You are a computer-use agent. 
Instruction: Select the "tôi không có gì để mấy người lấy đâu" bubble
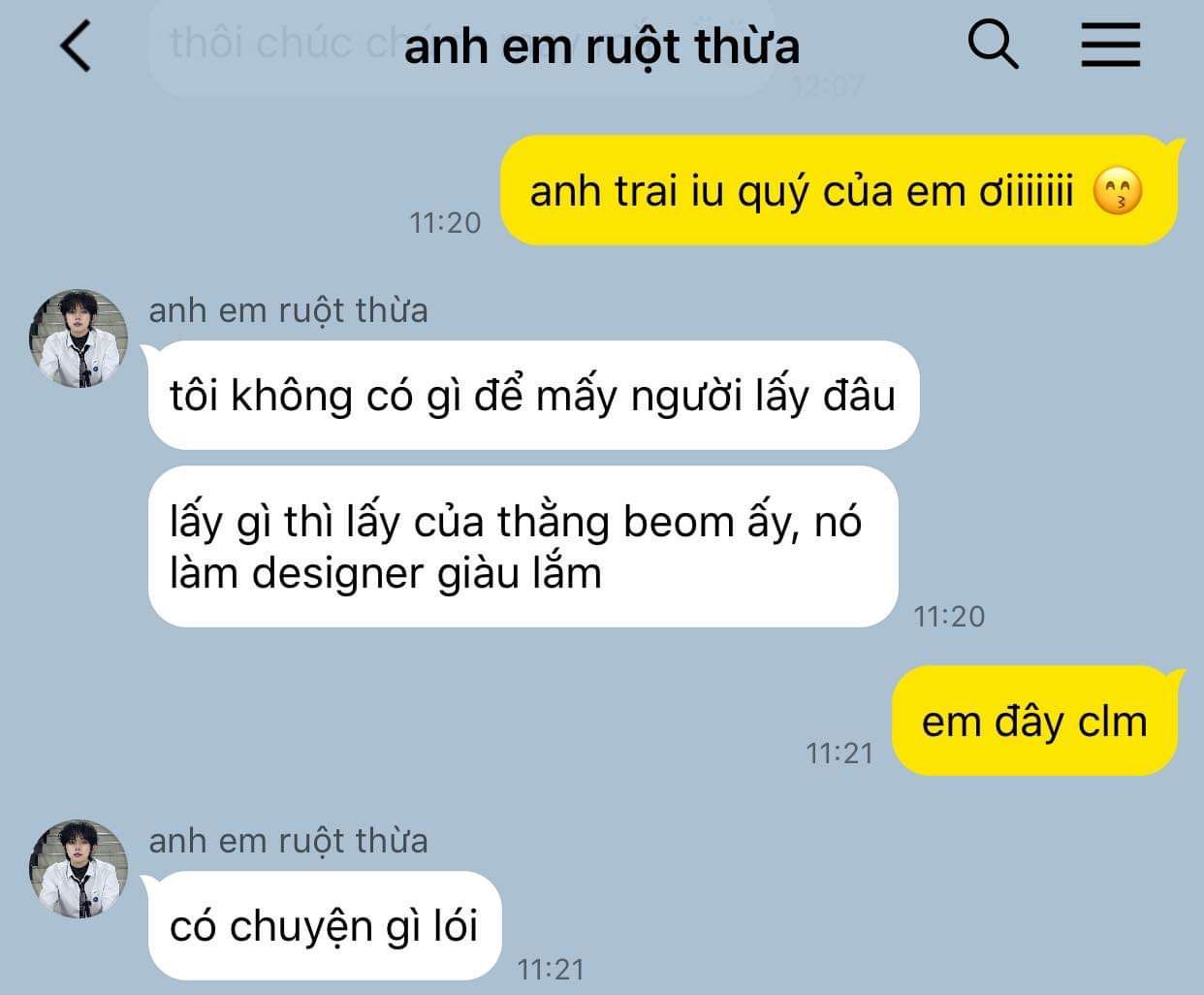pos(533,396)
